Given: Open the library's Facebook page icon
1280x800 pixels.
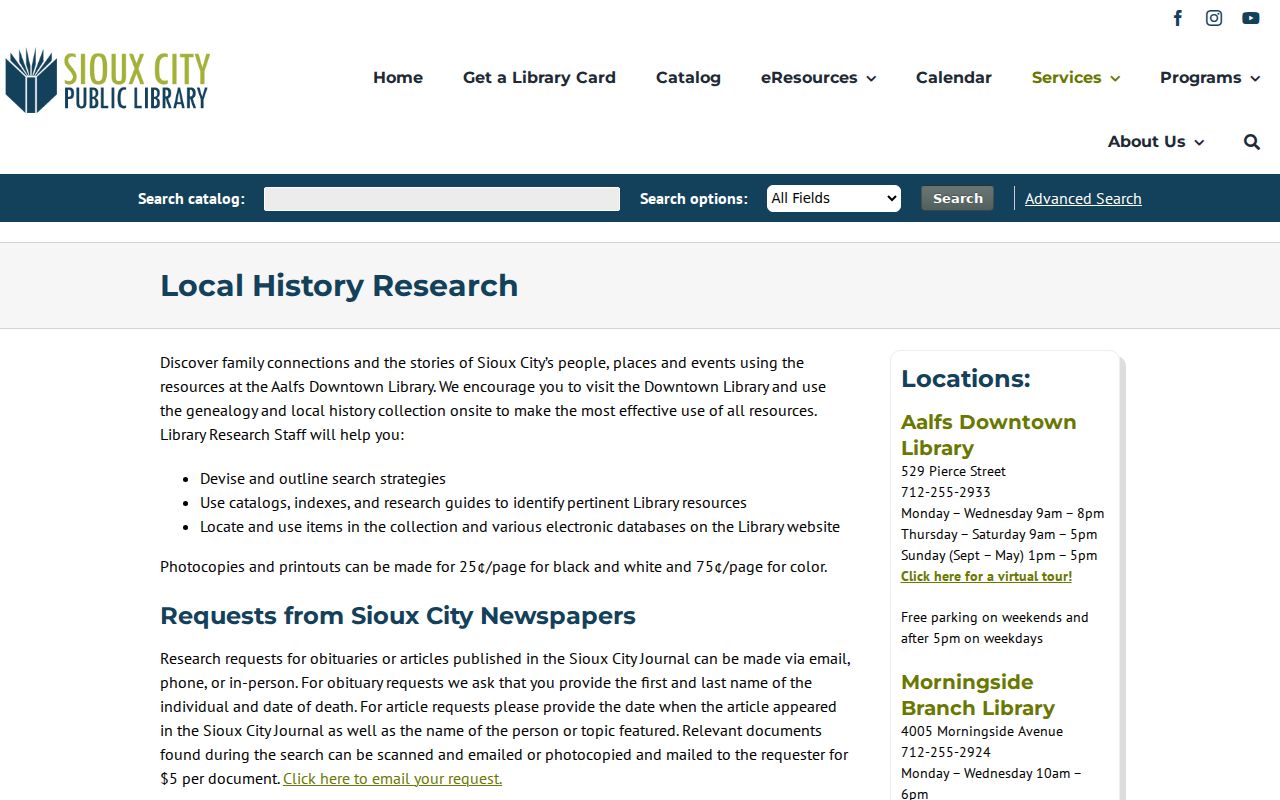Looking at the screenshot, I should 1178,18.
